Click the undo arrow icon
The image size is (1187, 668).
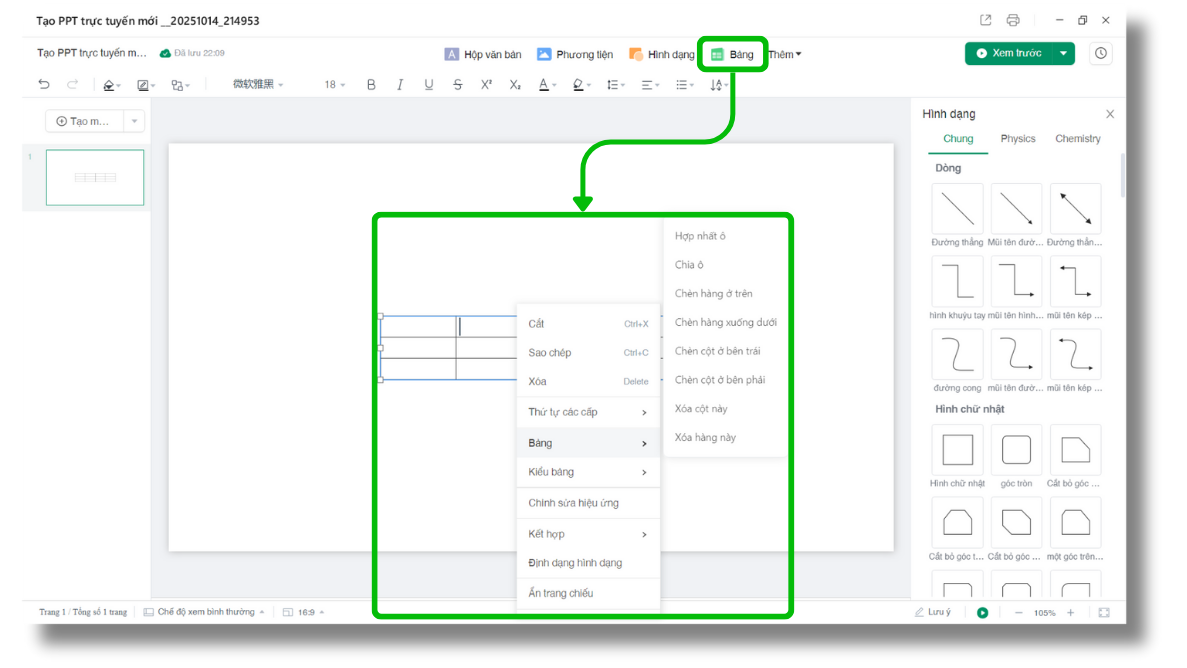pyautogui.click(x=44, y=85)
